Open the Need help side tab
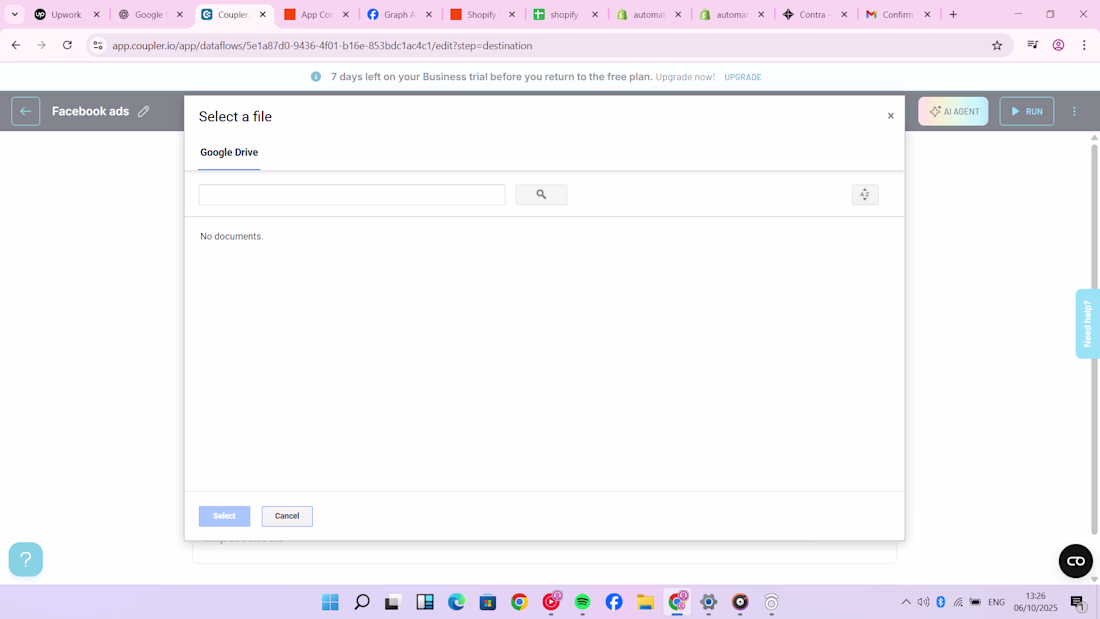 point(1087,324)
